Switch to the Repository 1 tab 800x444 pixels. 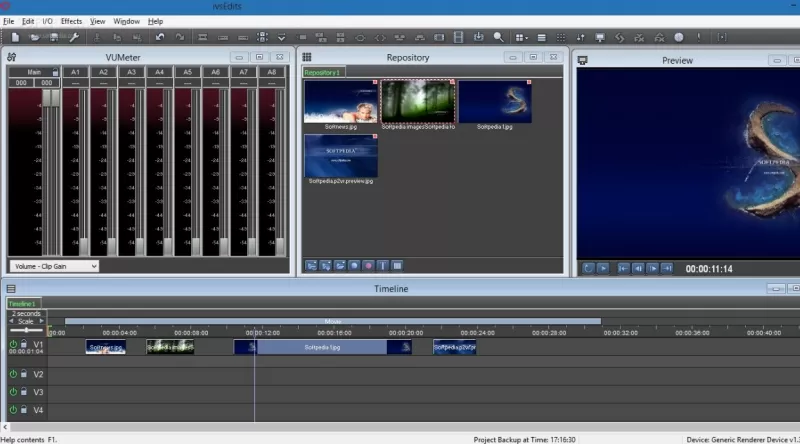click(323, 73)
